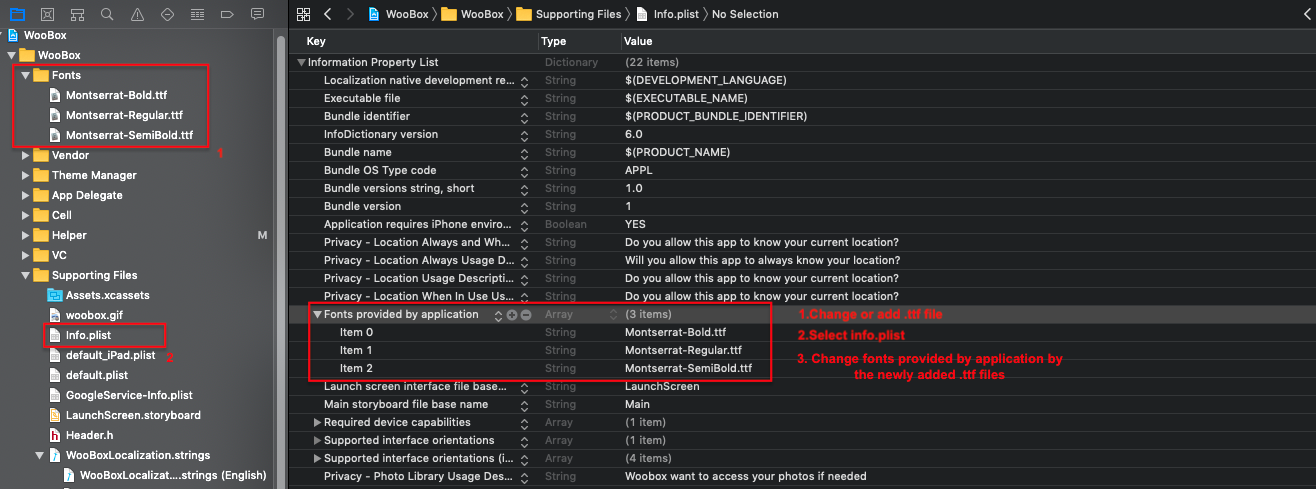
Task: Click minus button on Fonts provided row
Action: coord(526,315)
